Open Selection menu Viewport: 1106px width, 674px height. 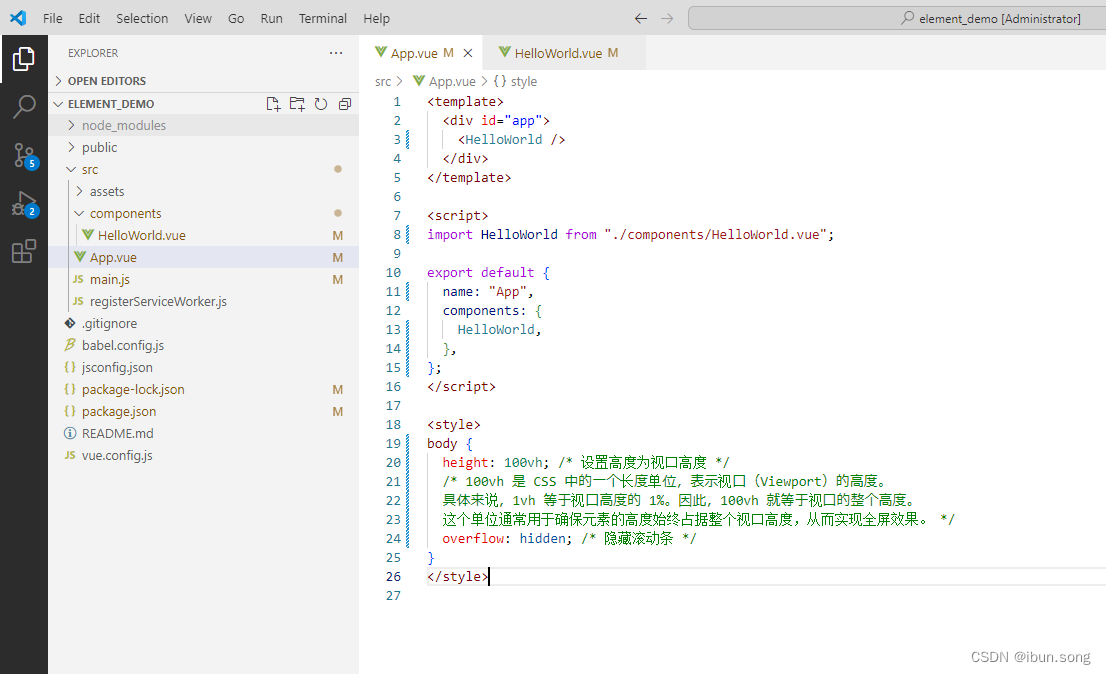[x=142, y=18]
